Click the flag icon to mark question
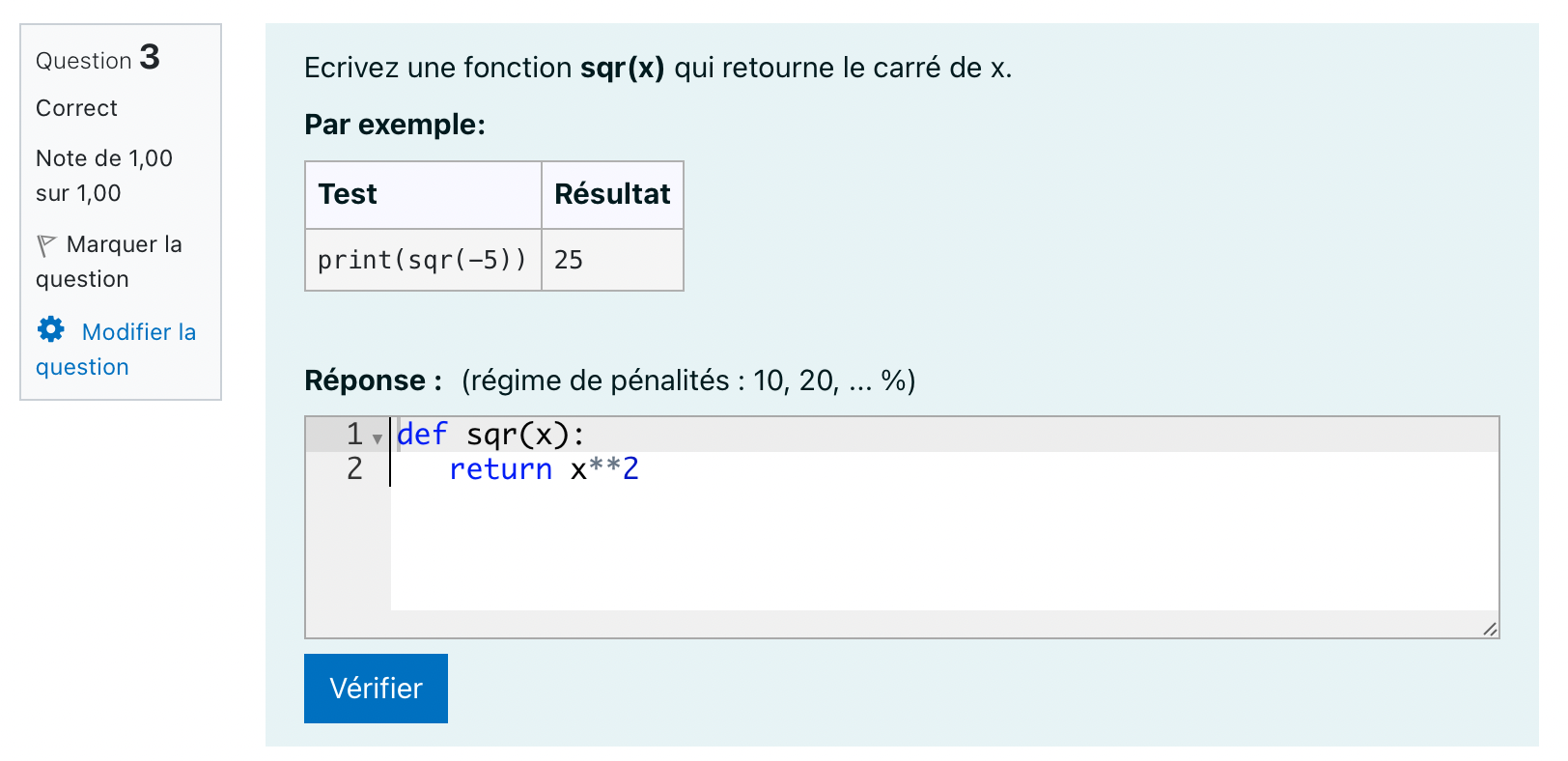 tap(46, 245)
